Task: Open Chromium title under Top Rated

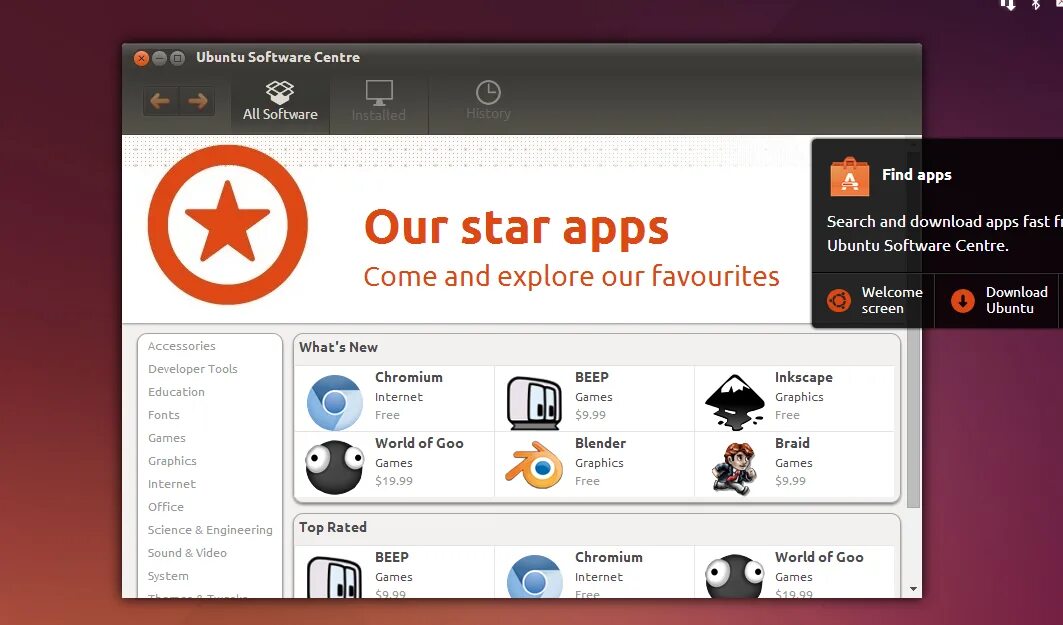Action: [x=609, y=557]
